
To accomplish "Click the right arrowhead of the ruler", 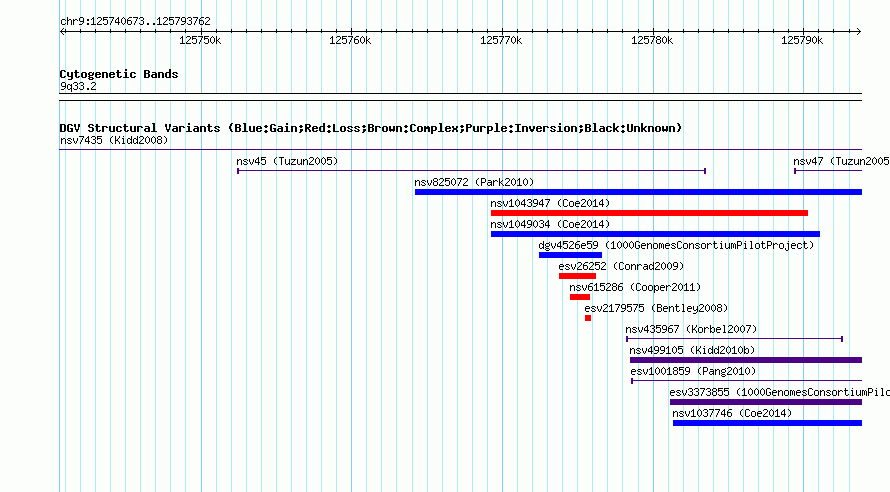I will click(858, 32).
